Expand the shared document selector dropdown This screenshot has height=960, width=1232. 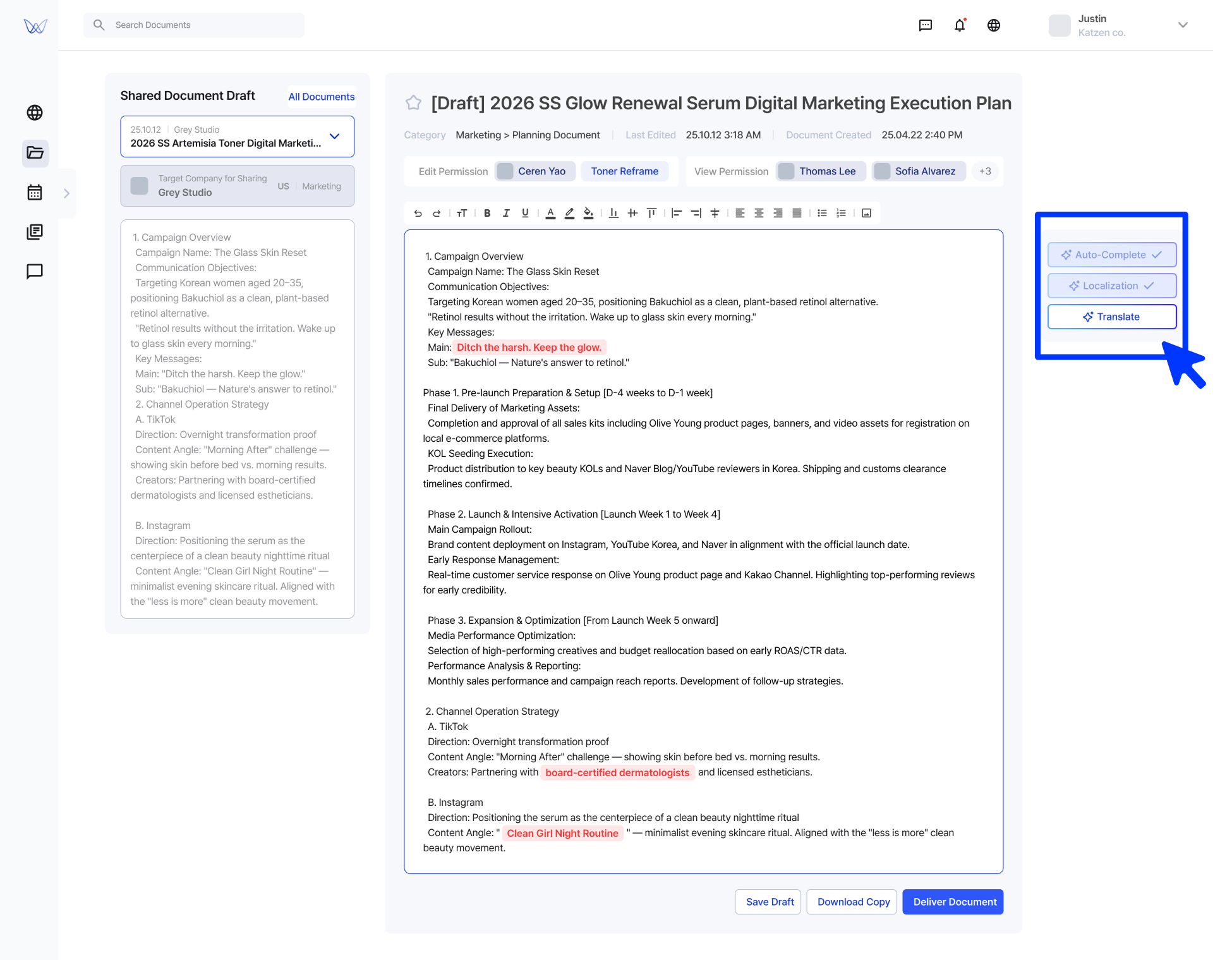click(334, 137)
